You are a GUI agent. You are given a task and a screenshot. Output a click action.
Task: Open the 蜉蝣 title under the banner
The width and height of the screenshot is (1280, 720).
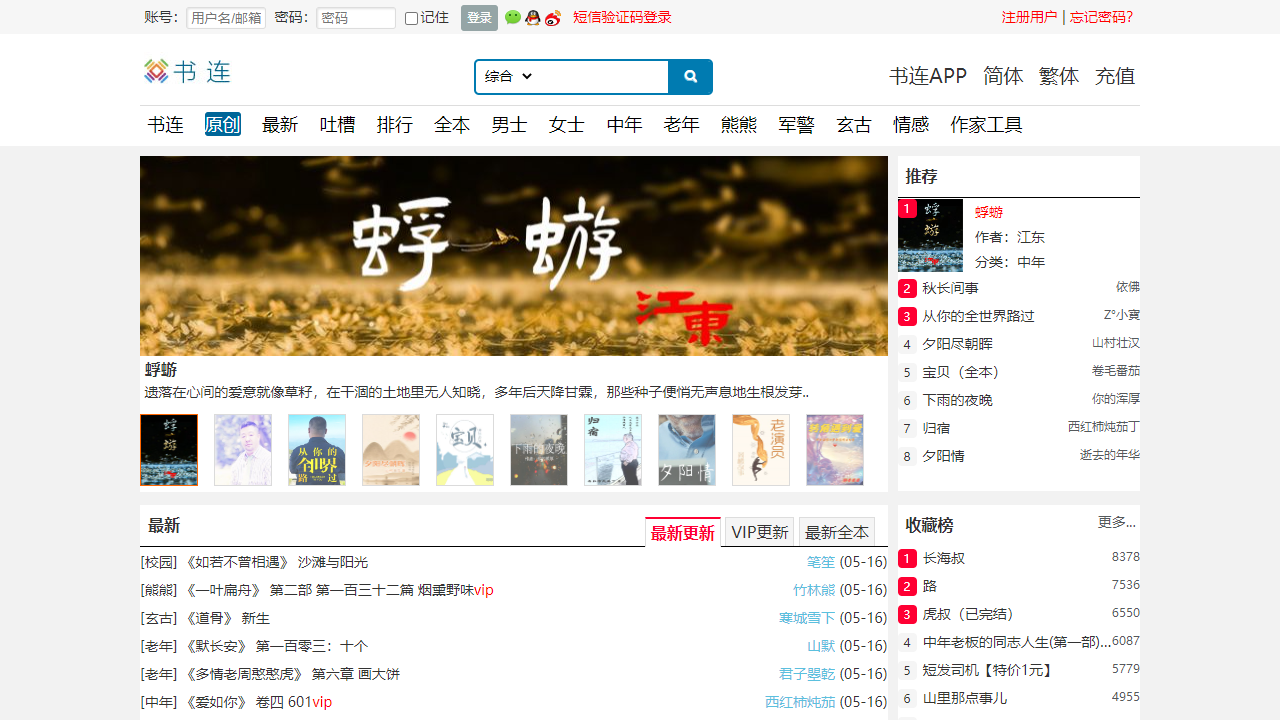[161, 370]
